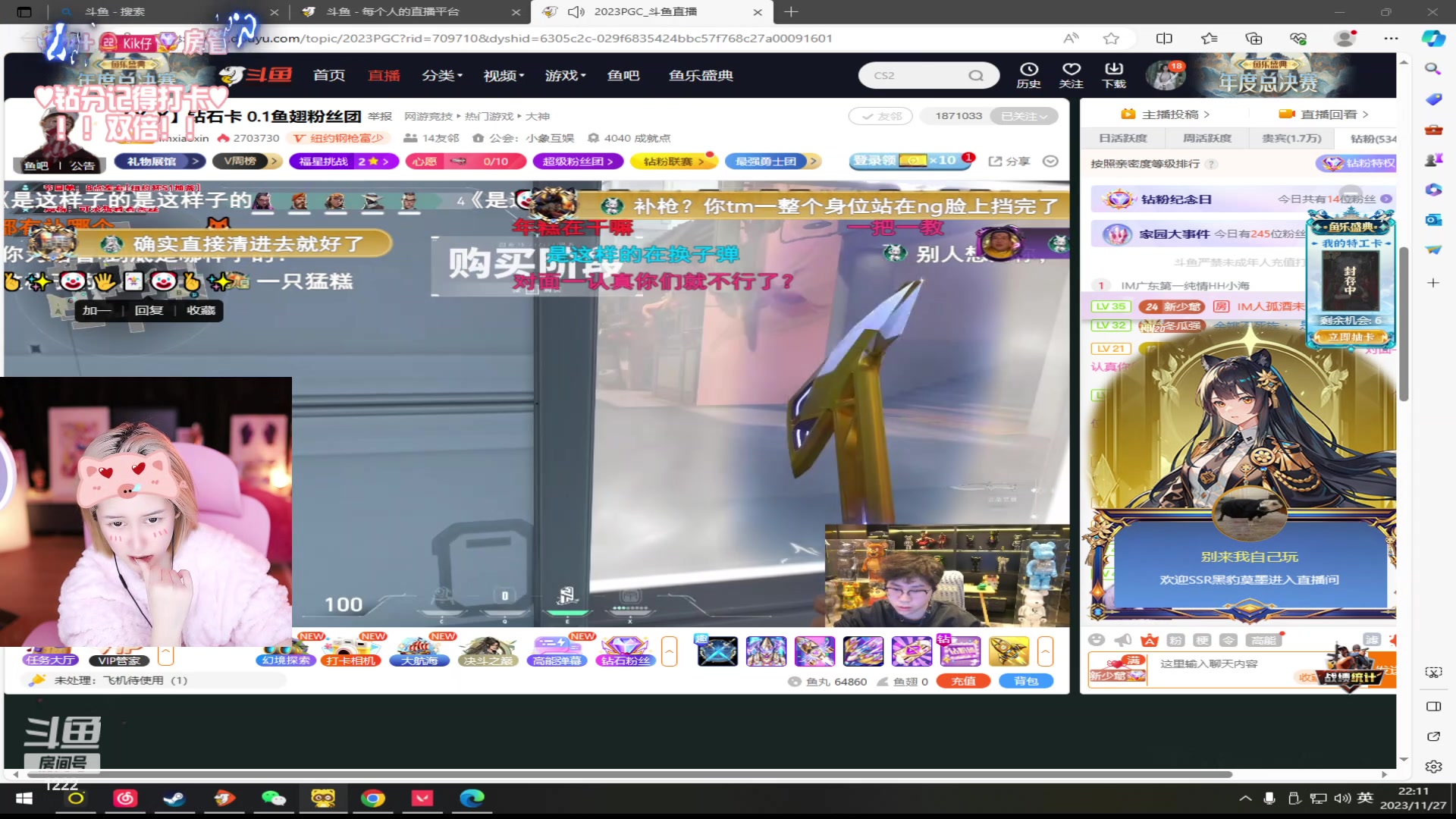Open Chrome from the taskbar
Image resolution: width=1456 pixels, height=819 pixels.
[x=372, y=798]
